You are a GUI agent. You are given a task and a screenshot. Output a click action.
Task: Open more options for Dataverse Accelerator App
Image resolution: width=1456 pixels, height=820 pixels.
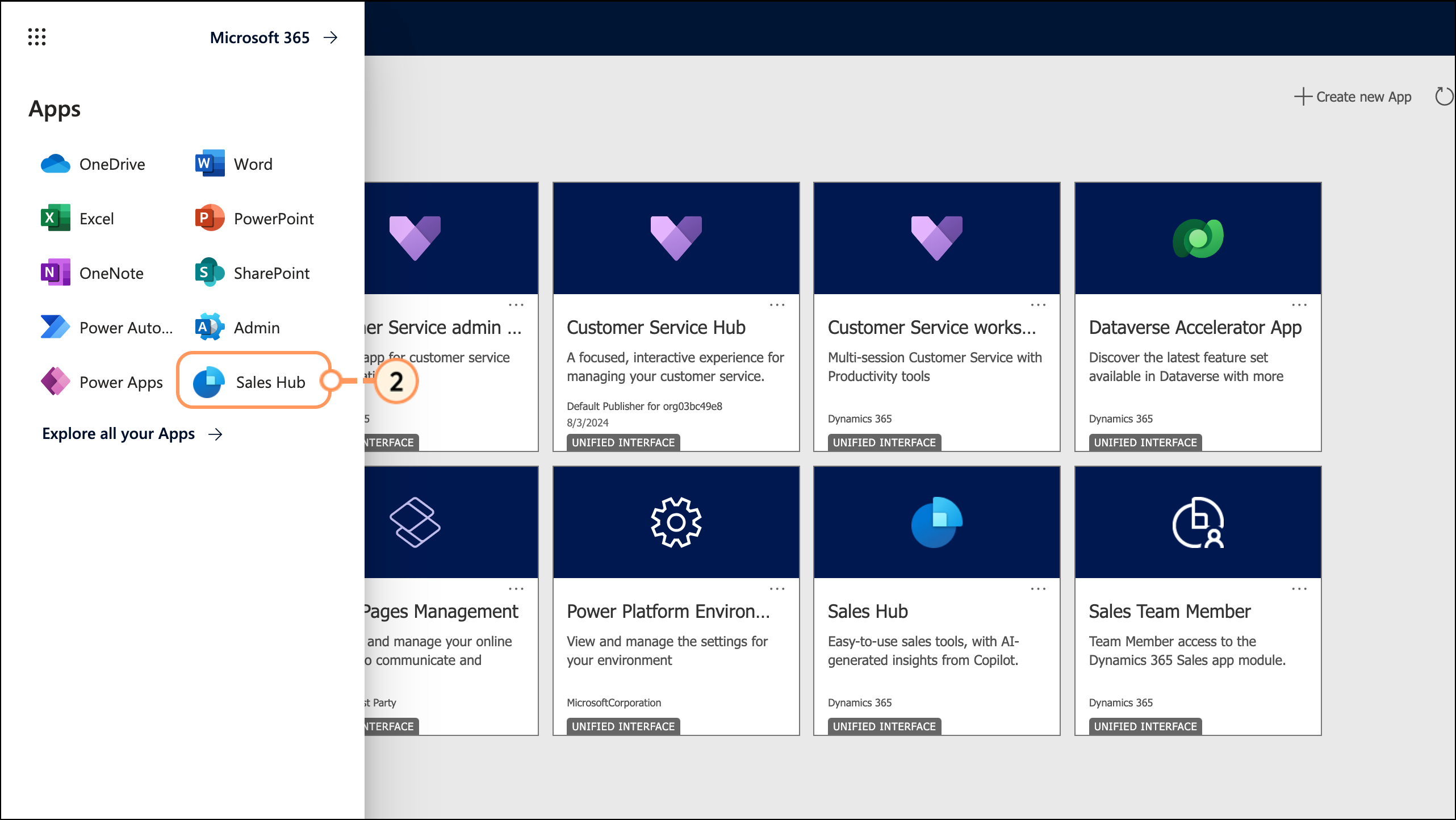[1299, 305]
